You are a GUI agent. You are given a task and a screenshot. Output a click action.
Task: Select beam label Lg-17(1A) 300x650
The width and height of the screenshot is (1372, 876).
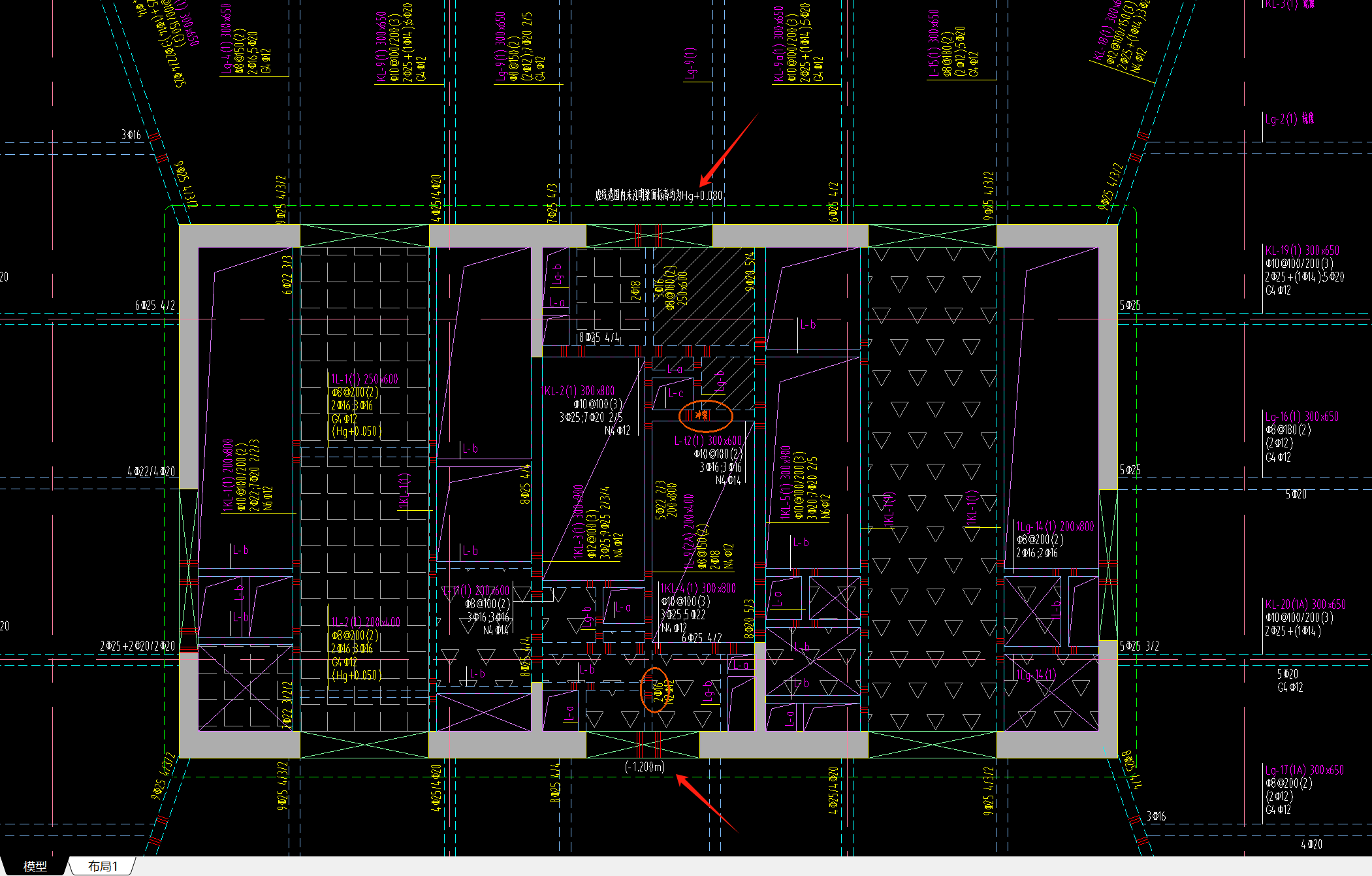point(1305,770)
